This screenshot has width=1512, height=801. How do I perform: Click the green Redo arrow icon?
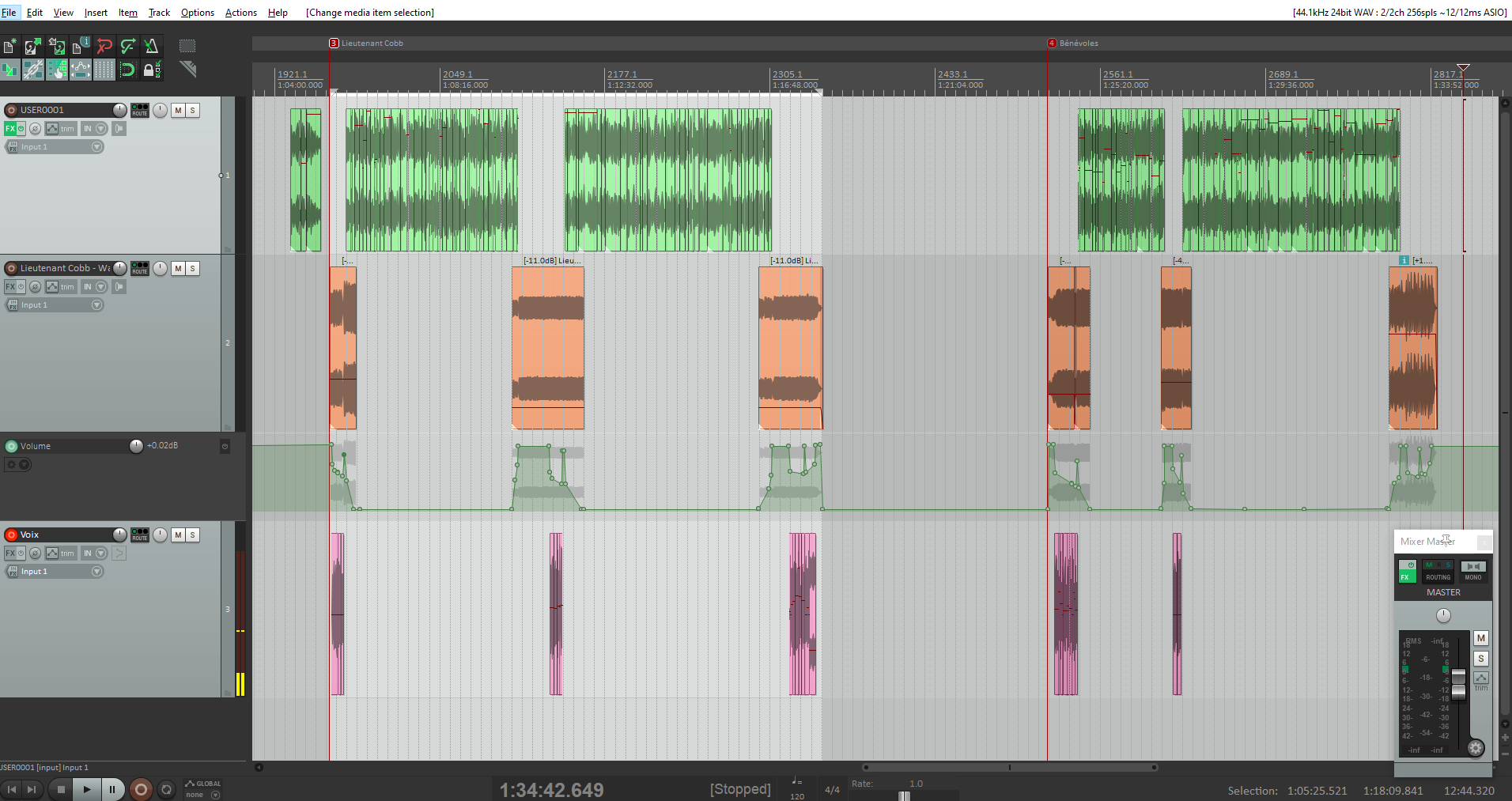tap(127, 46)
